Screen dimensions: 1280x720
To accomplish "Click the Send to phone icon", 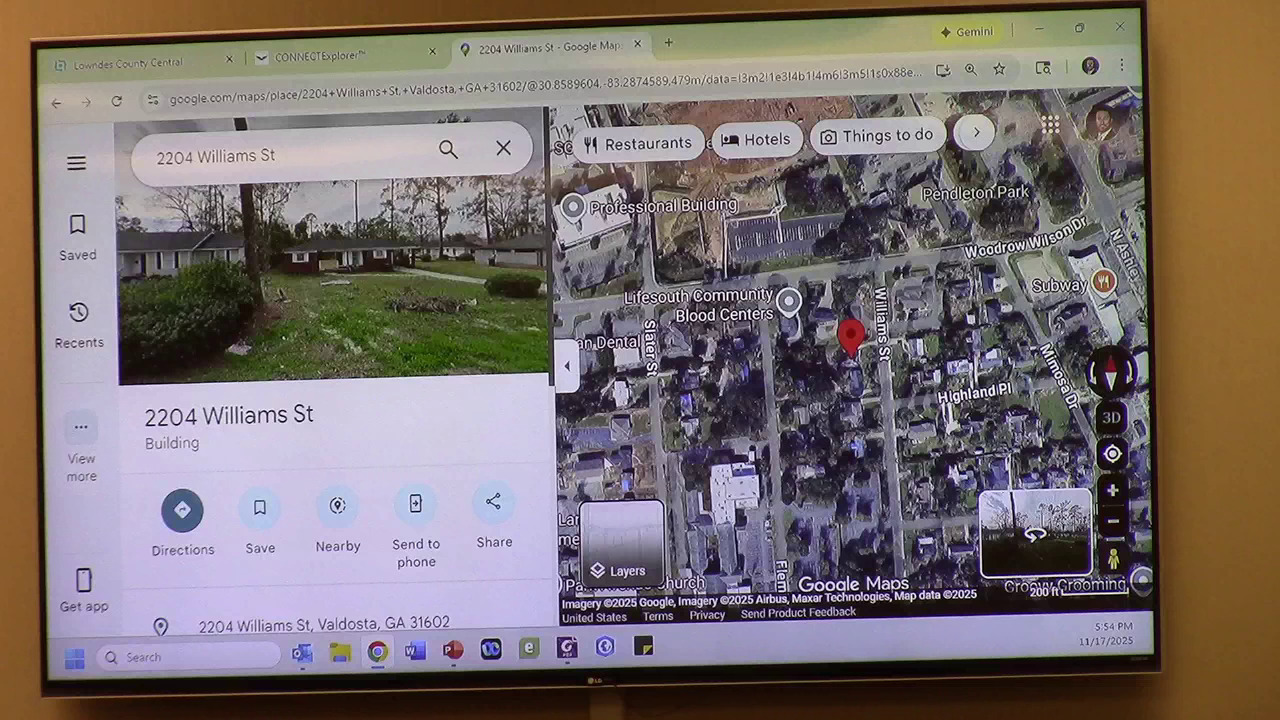I will click(x=416, y=504).
